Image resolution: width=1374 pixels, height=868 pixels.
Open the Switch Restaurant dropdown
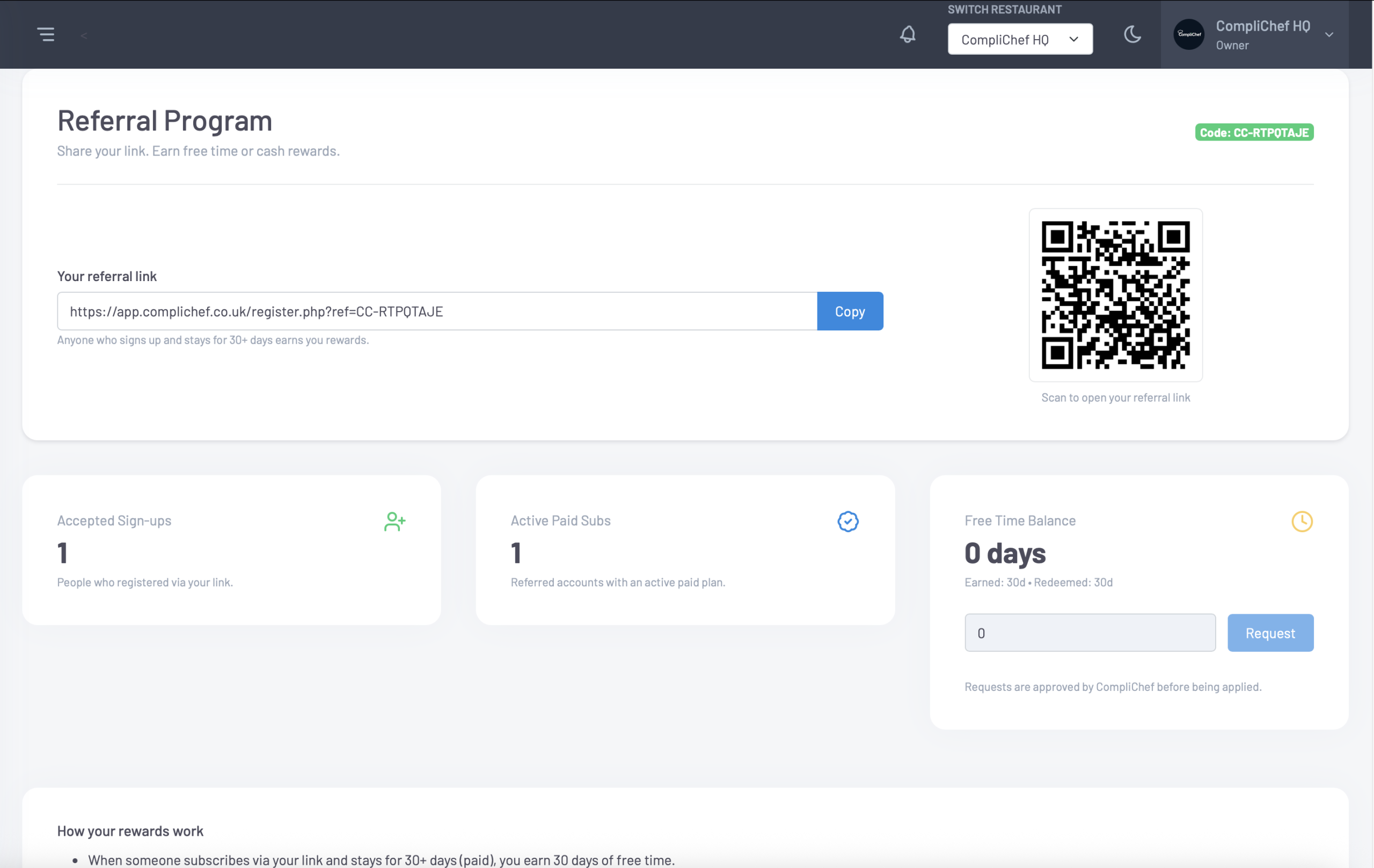click(x=1020, y=39)
